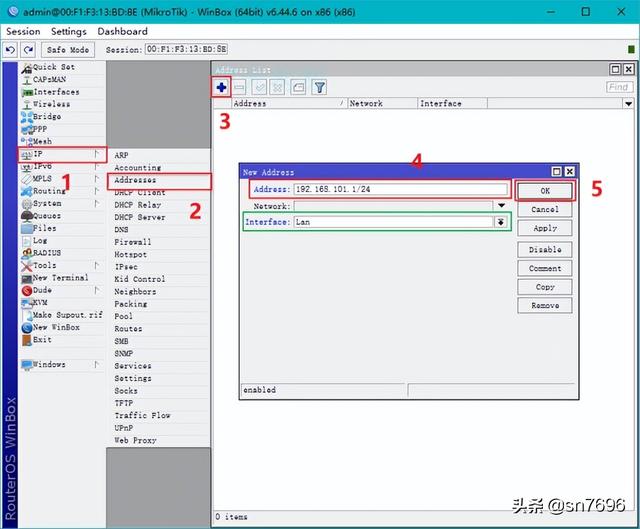Click OK in New Address dialog
Viewport: 640px width, 529px height.
pyautogui.click(x=545, y=191)
